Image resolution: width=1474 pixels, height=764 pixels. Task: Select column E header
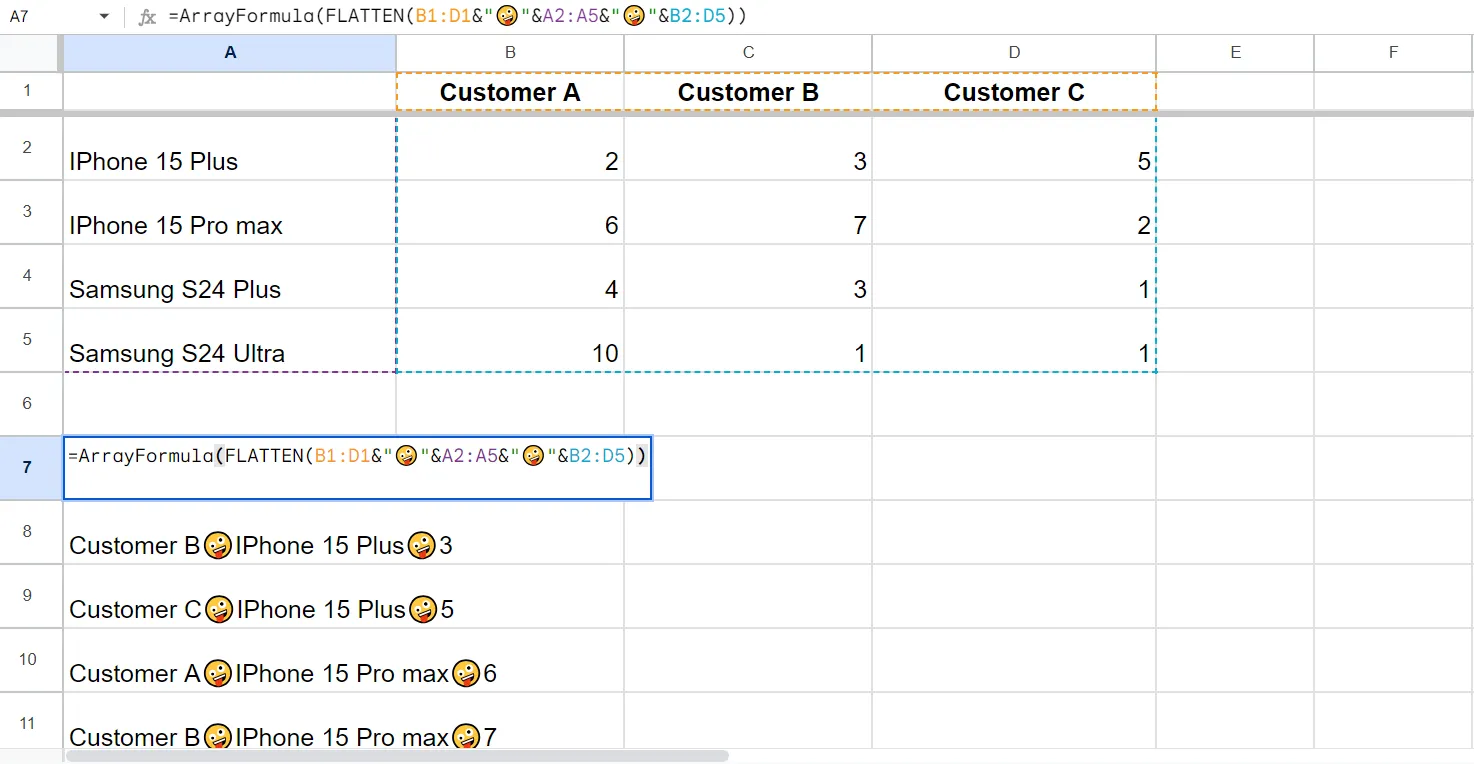click(1235, 53)
